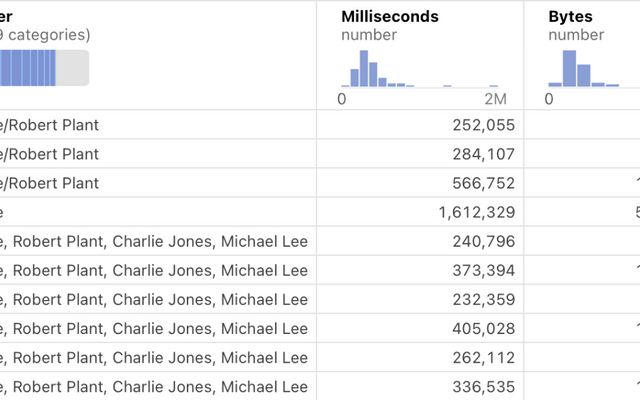This screenshot has height=400, width=640.
Task: Click the 2M label on Milliseconds axis
Action: (x=494, y=99)
